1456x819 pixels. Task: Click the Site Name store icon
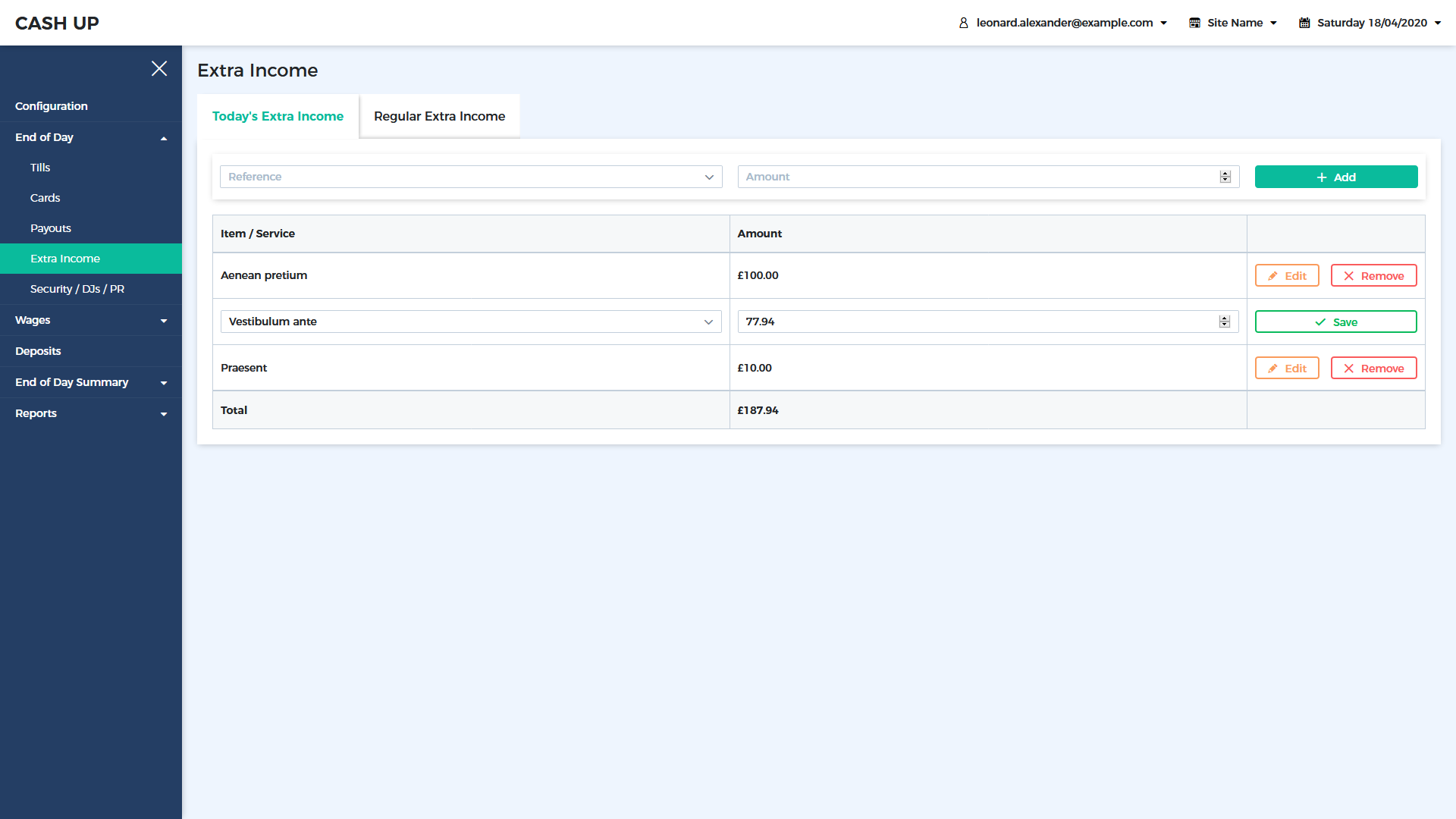click(x=1194, y=23)
